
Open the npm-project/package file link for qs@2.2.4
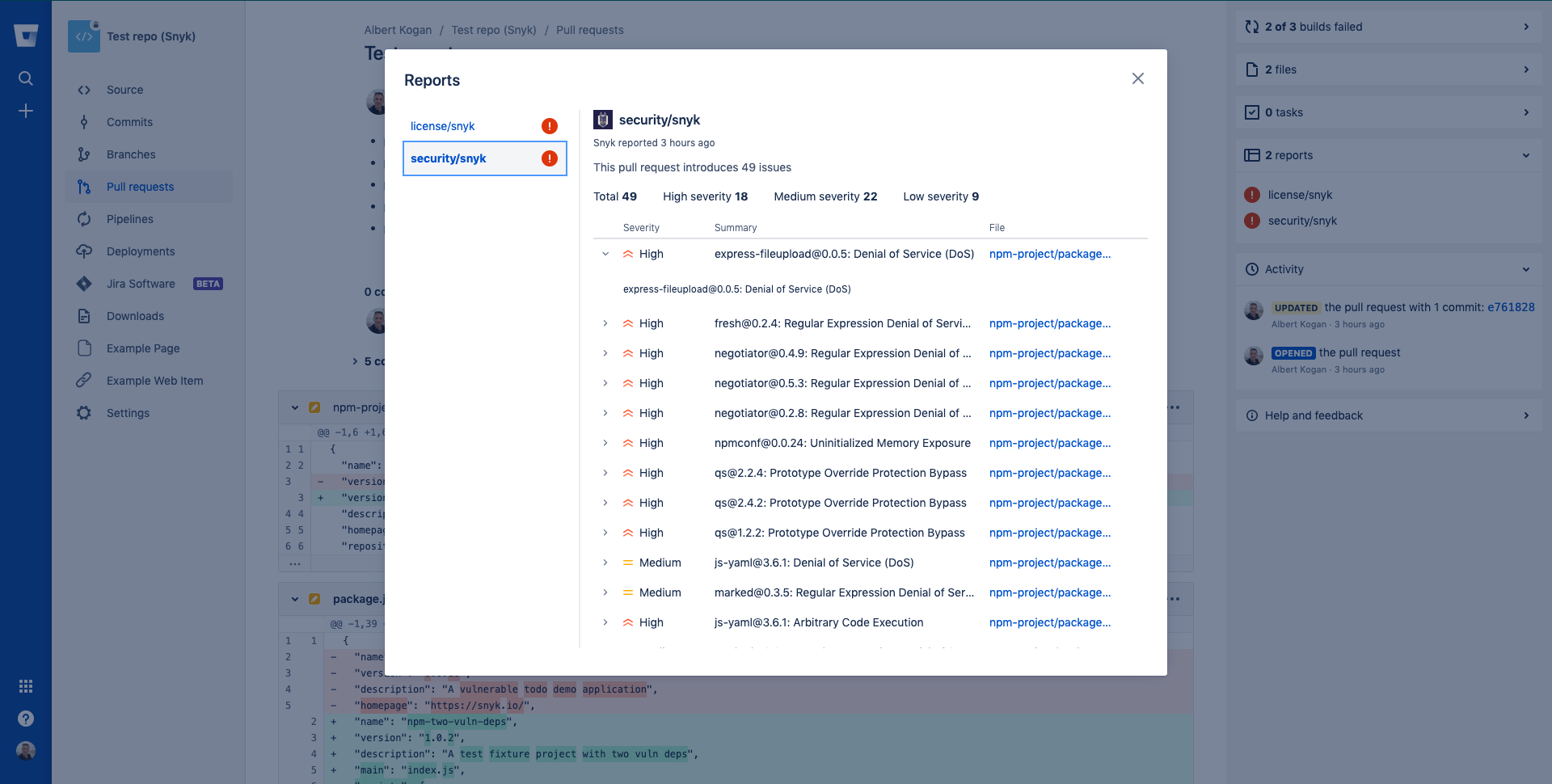pyautogui.click(x=1049, y=473)
